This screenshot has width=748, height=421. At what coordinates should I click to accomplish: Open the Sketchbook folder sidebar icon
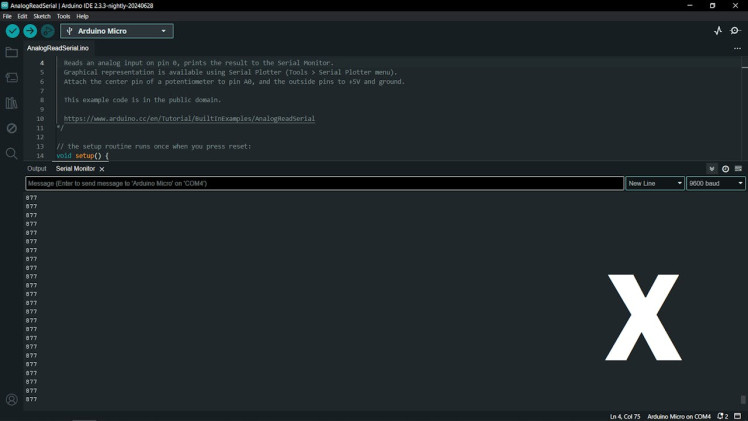[11, 52]
